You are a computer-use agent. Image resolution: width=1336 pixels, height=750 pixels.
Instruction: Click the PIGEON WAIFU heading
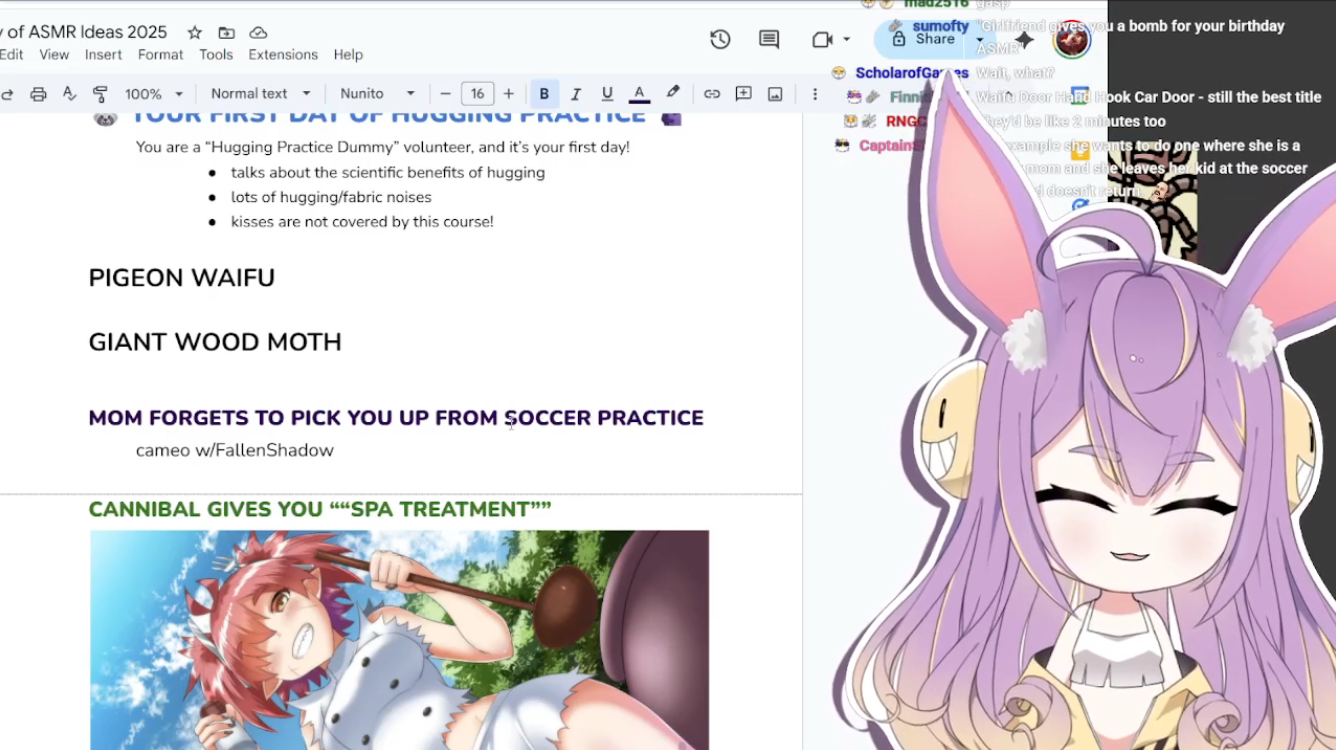point(181,278)
